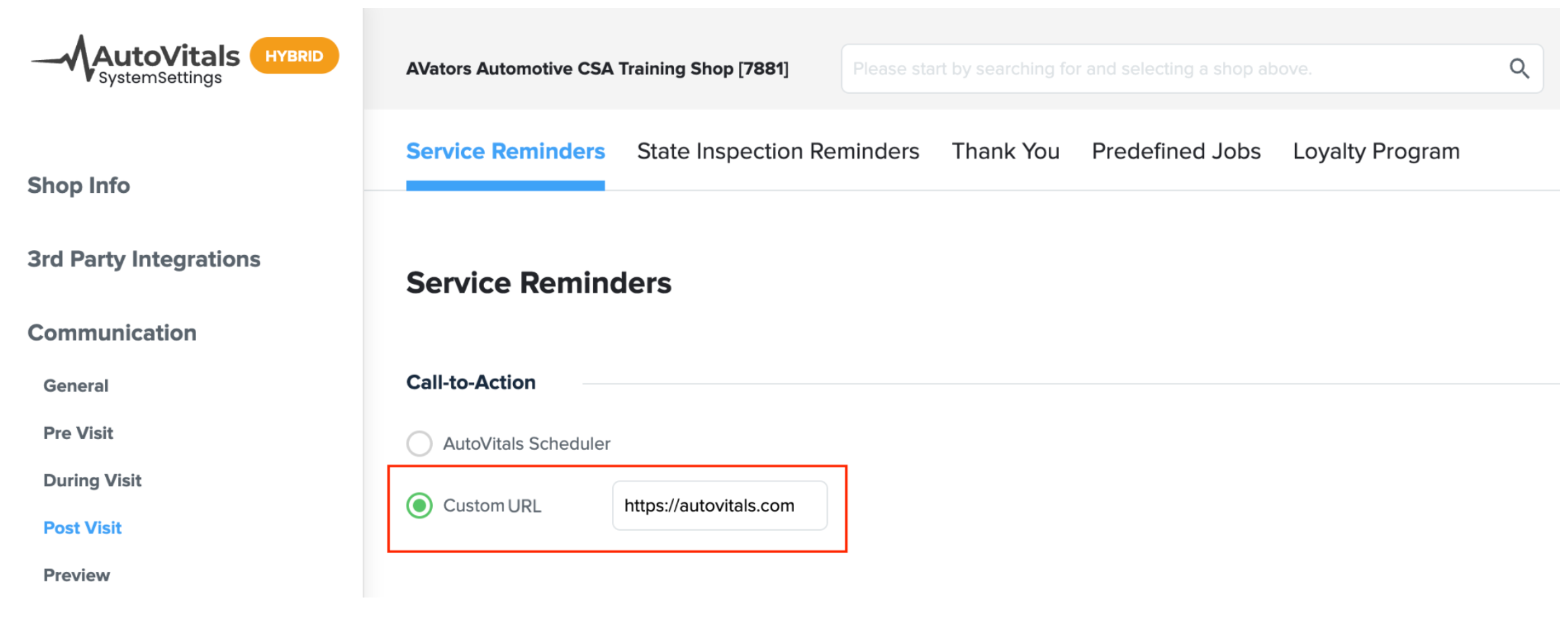
Task: Select the AutoVitals Scheduler radio option
Action: click(419, 443)
